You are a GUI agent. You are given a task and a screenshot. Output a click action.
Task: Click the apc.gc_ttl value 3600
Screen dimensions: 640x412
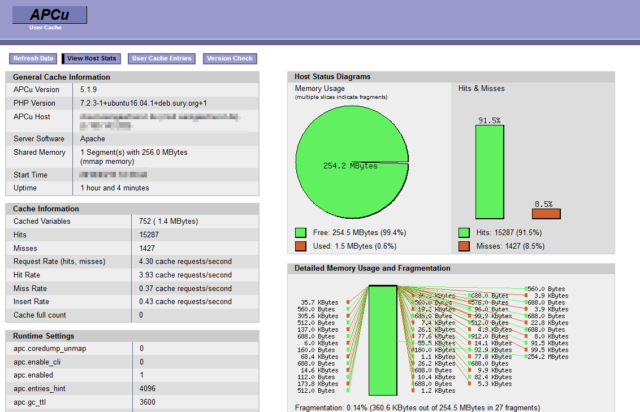tap(147, 402)
